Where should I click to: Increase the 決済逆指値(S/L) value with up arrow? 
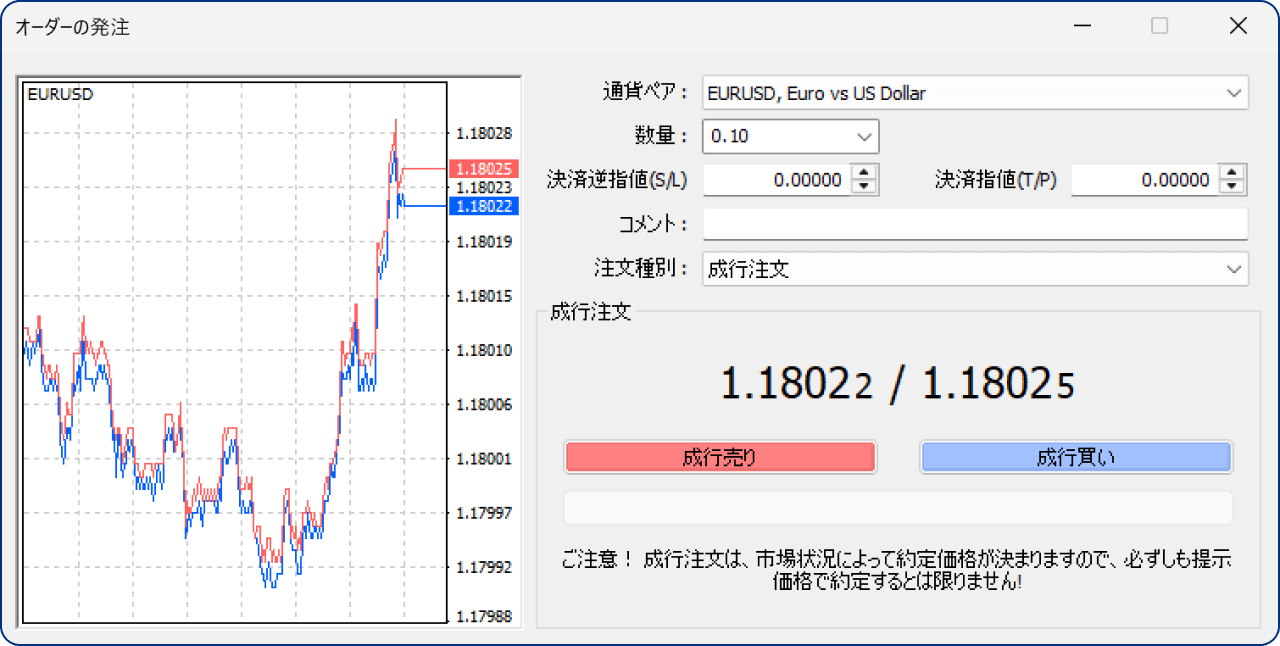pyautogui.click(x=864, y=174)
